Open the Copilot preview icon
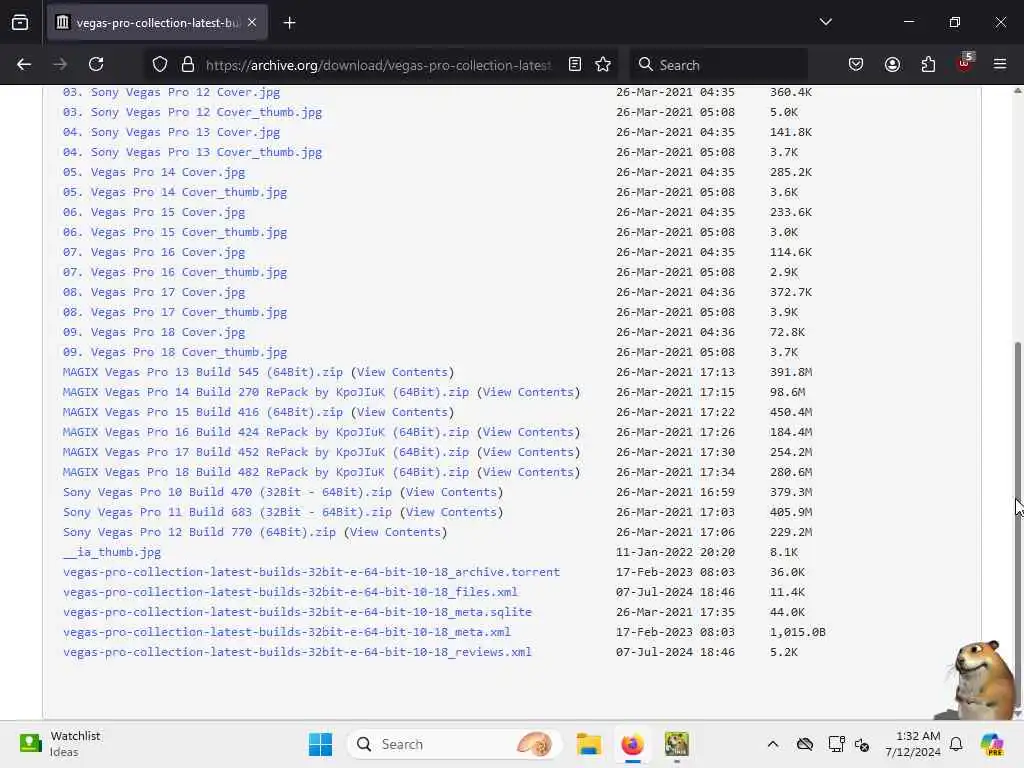 click(992, 744)
